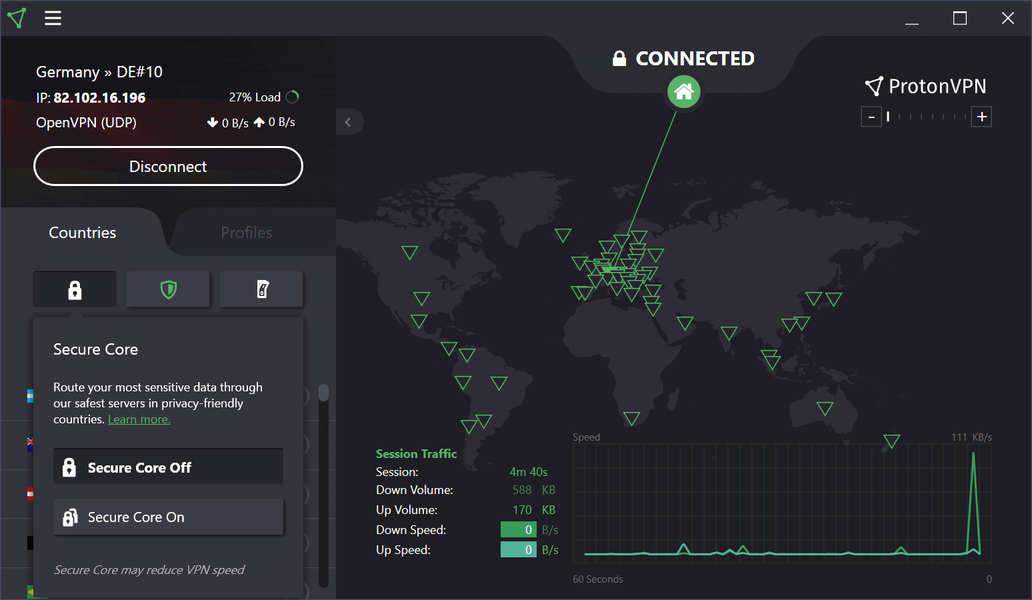
Task: Click the ProtonVPN logo above map zoom
Action: (x=925, y=86)
